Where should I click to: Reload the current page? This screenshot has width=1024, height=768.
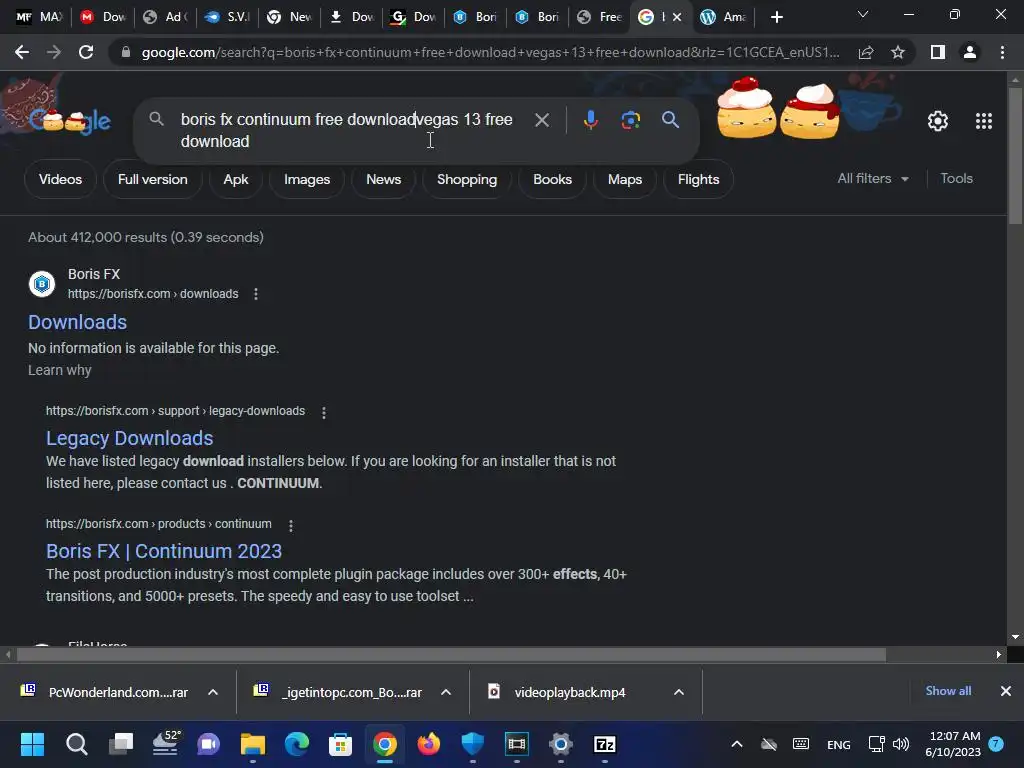86,52
